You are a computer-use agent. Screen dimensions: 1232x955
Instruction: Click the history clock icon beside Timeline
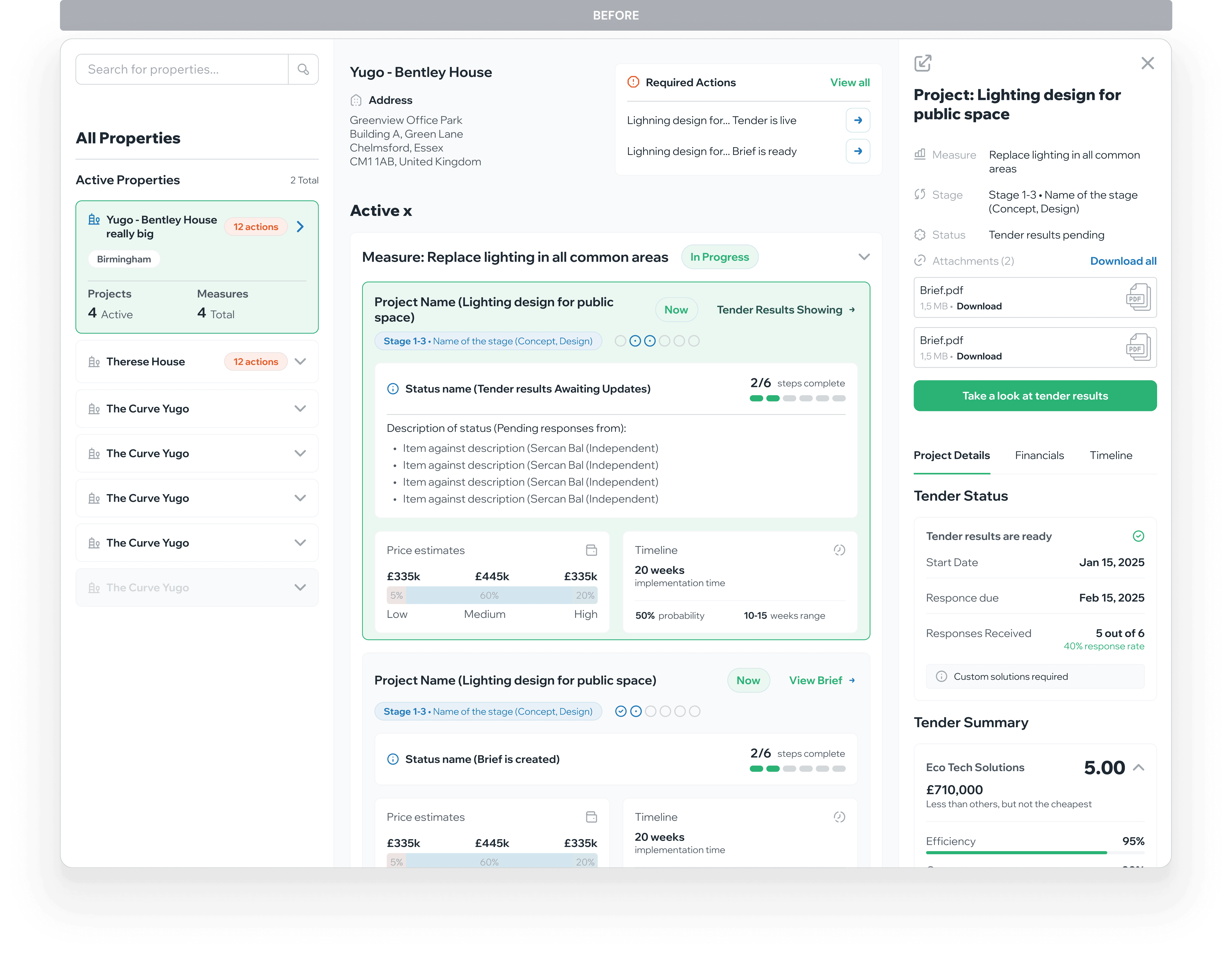click(839, 549)
